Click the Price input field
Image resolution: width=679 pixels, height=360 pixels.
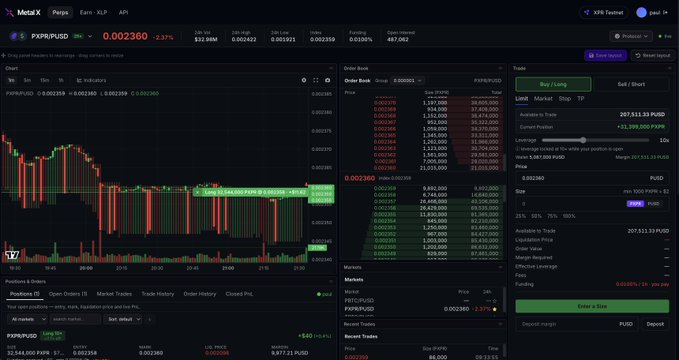pos(592,178)
